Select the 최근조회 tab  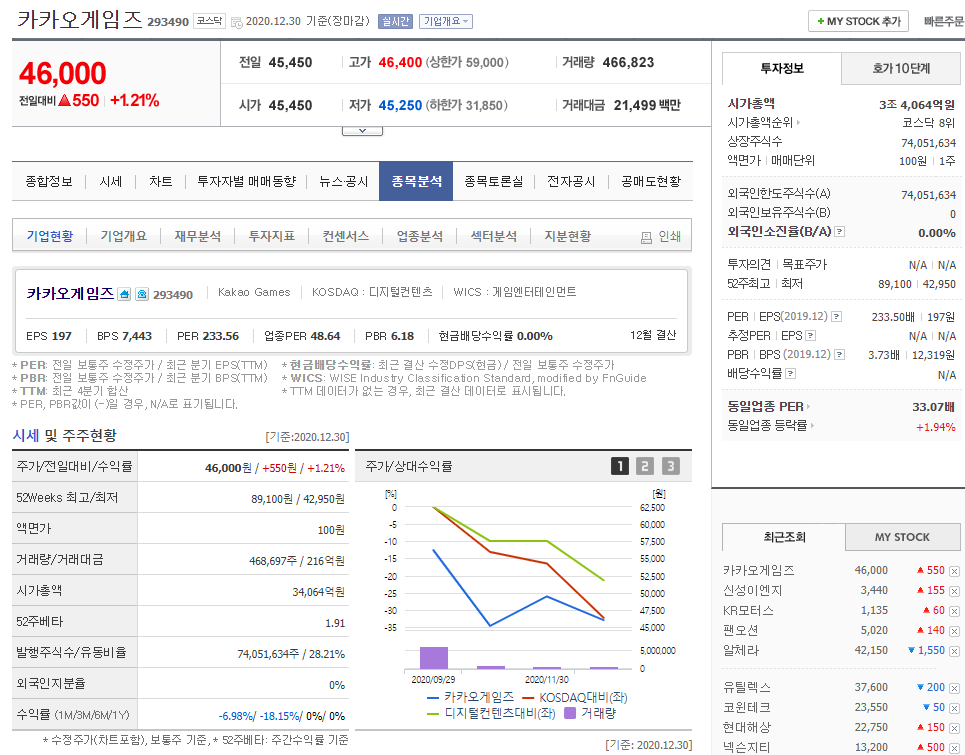coord(783,537)
